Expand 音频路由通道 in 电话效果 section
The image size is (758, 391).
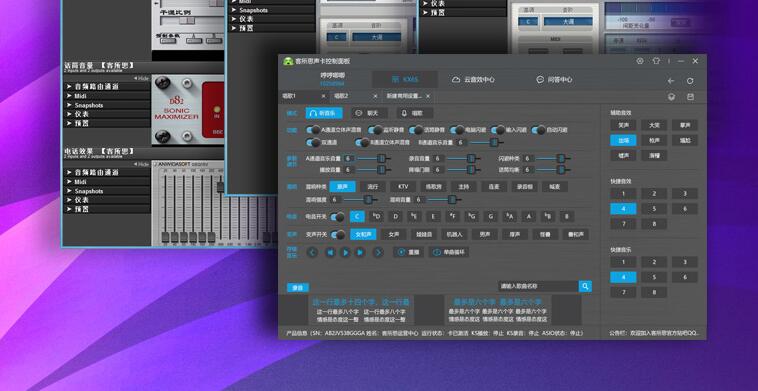[107, 173]
